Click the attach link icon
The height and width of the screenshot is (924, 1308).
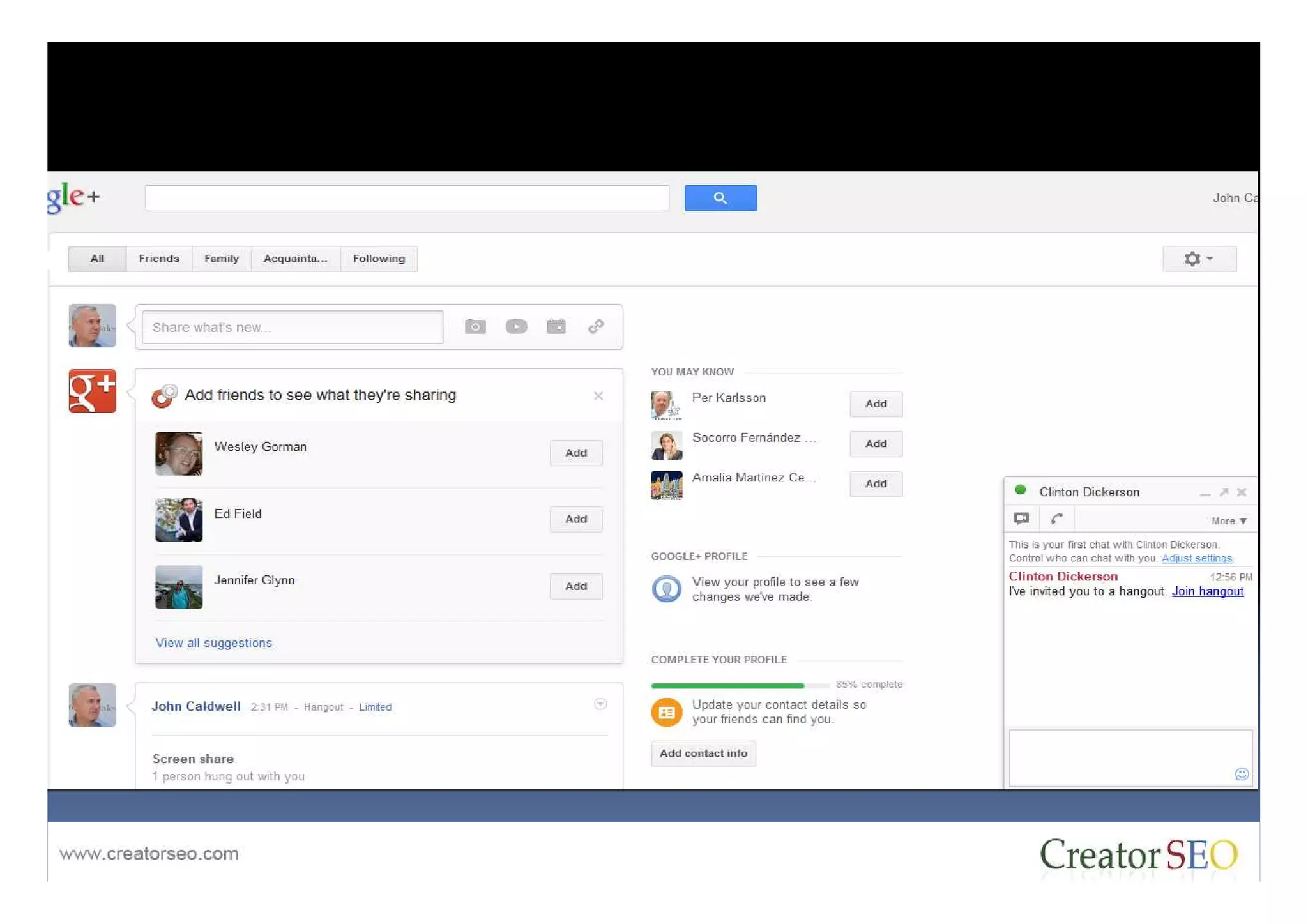[596, 327]
